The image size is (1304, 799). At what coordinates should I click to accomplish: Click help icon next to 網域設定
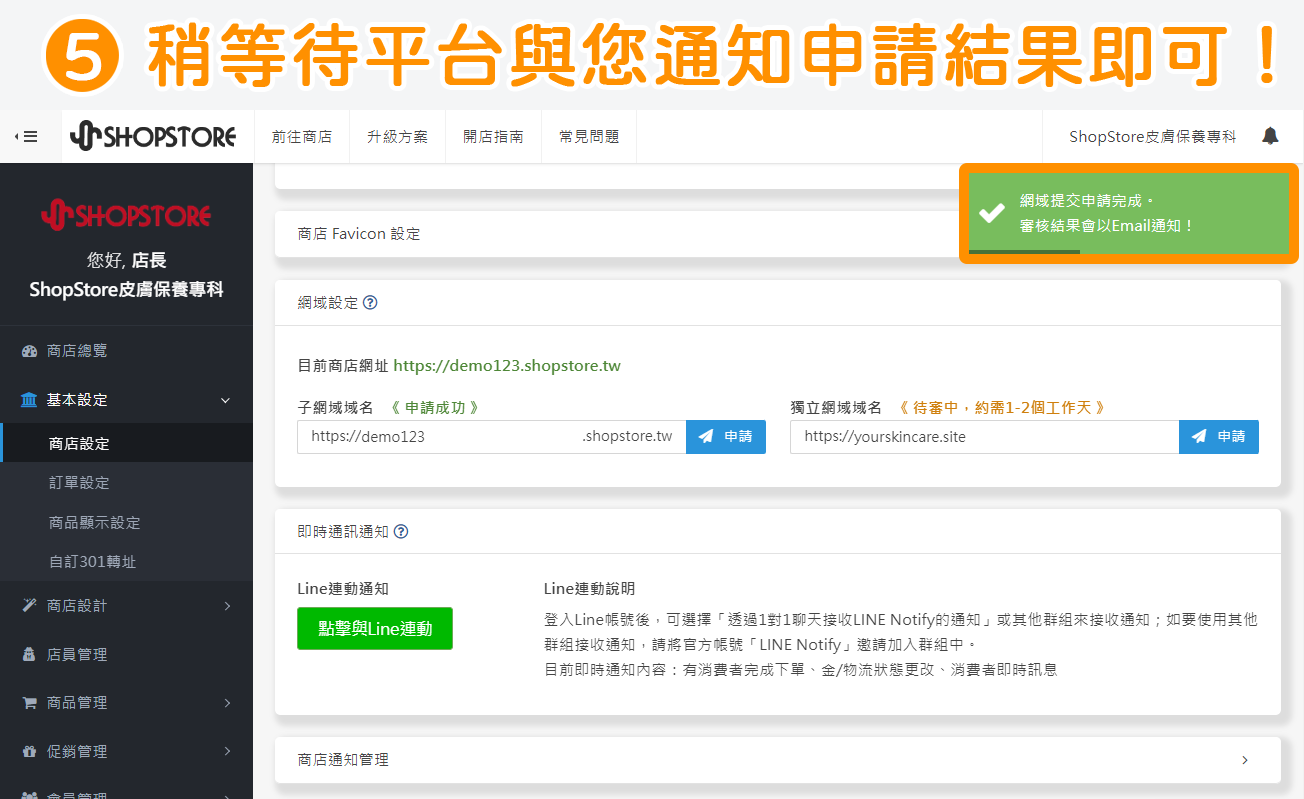click(370, 302)
